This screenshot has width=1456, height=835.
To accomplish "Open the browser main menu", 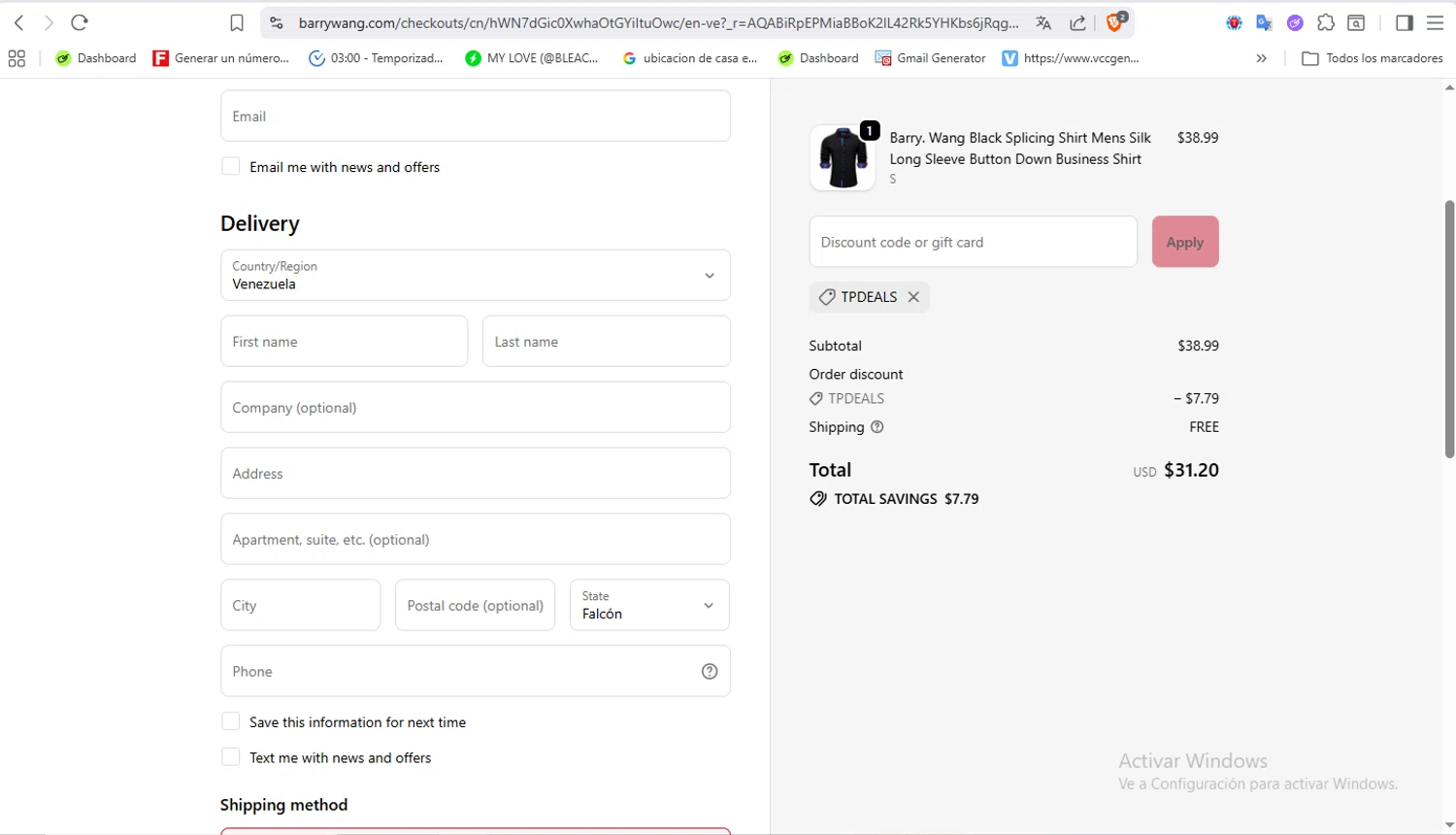I will pyautogui.click(x=1435, y=23).
